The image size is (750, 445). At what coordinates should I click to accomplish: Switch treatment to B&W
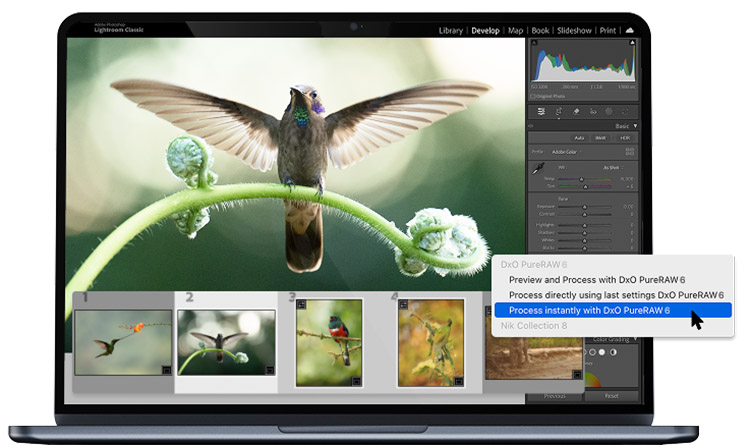[x=601, y=137]
